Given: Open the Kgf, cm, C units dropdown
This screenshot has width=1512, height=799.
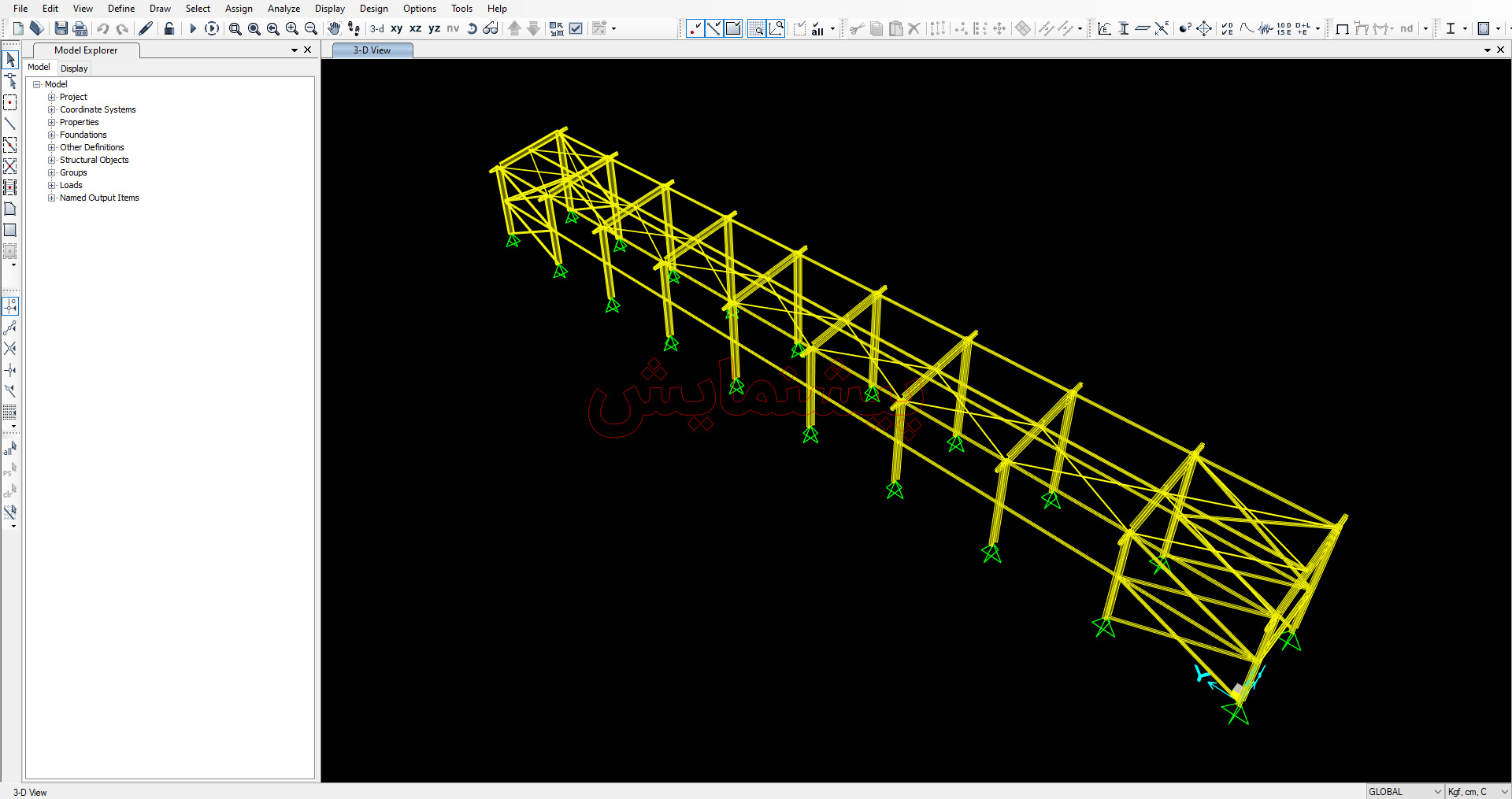Looking at the screenshot, I should tap(1478, 791).
